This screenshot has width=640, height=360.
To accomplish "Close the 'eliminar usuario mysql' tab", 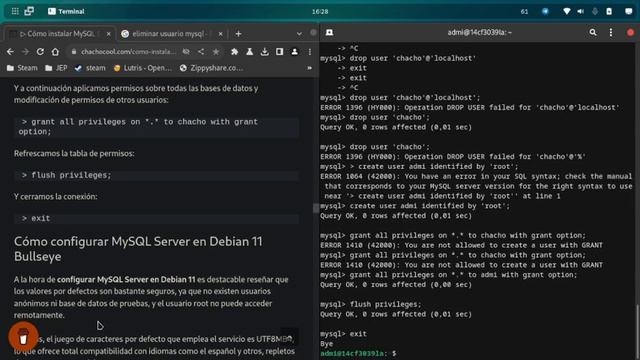I will pos(220,34).
